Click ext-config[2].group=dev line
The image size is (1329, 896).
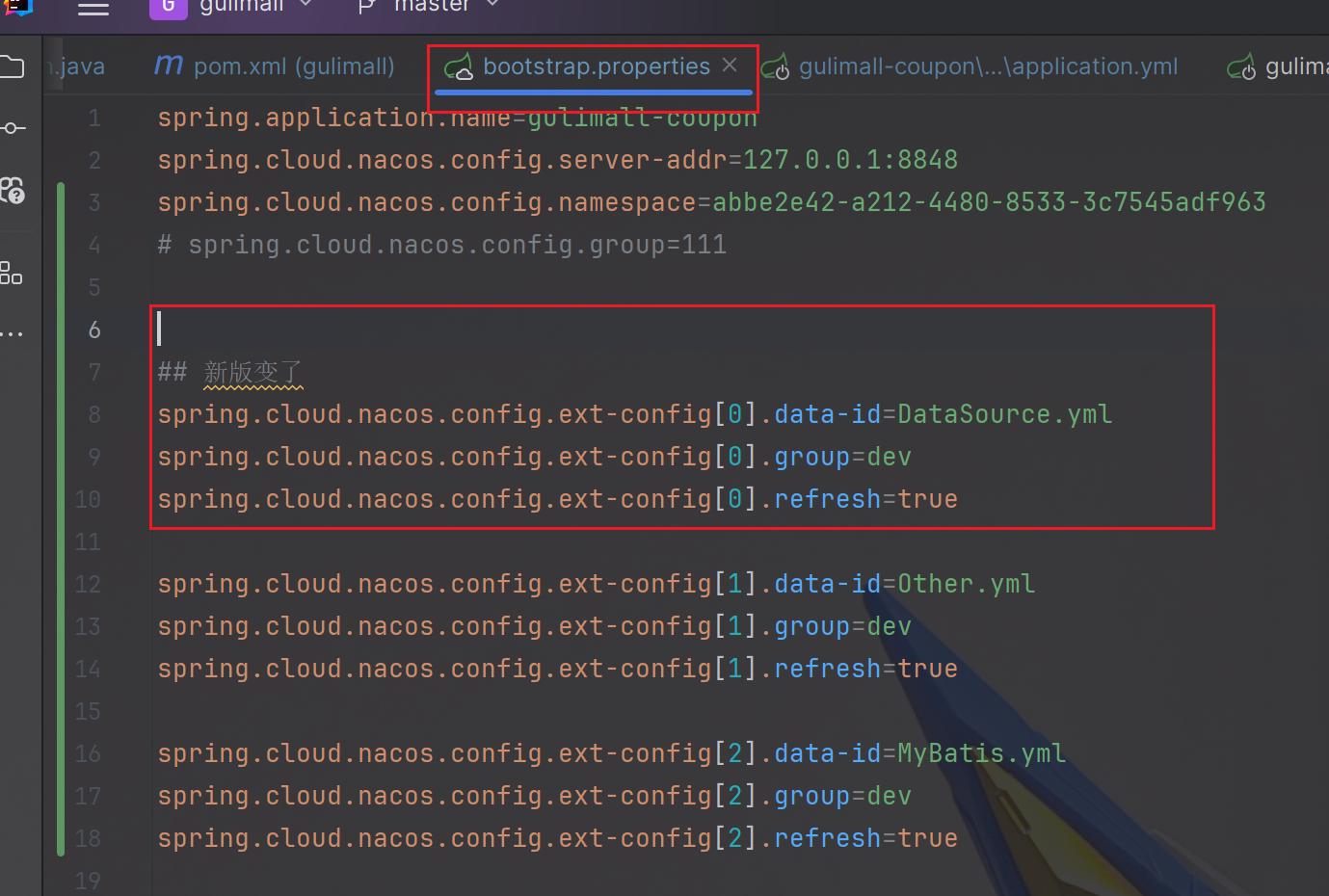[x=534, y=796]
